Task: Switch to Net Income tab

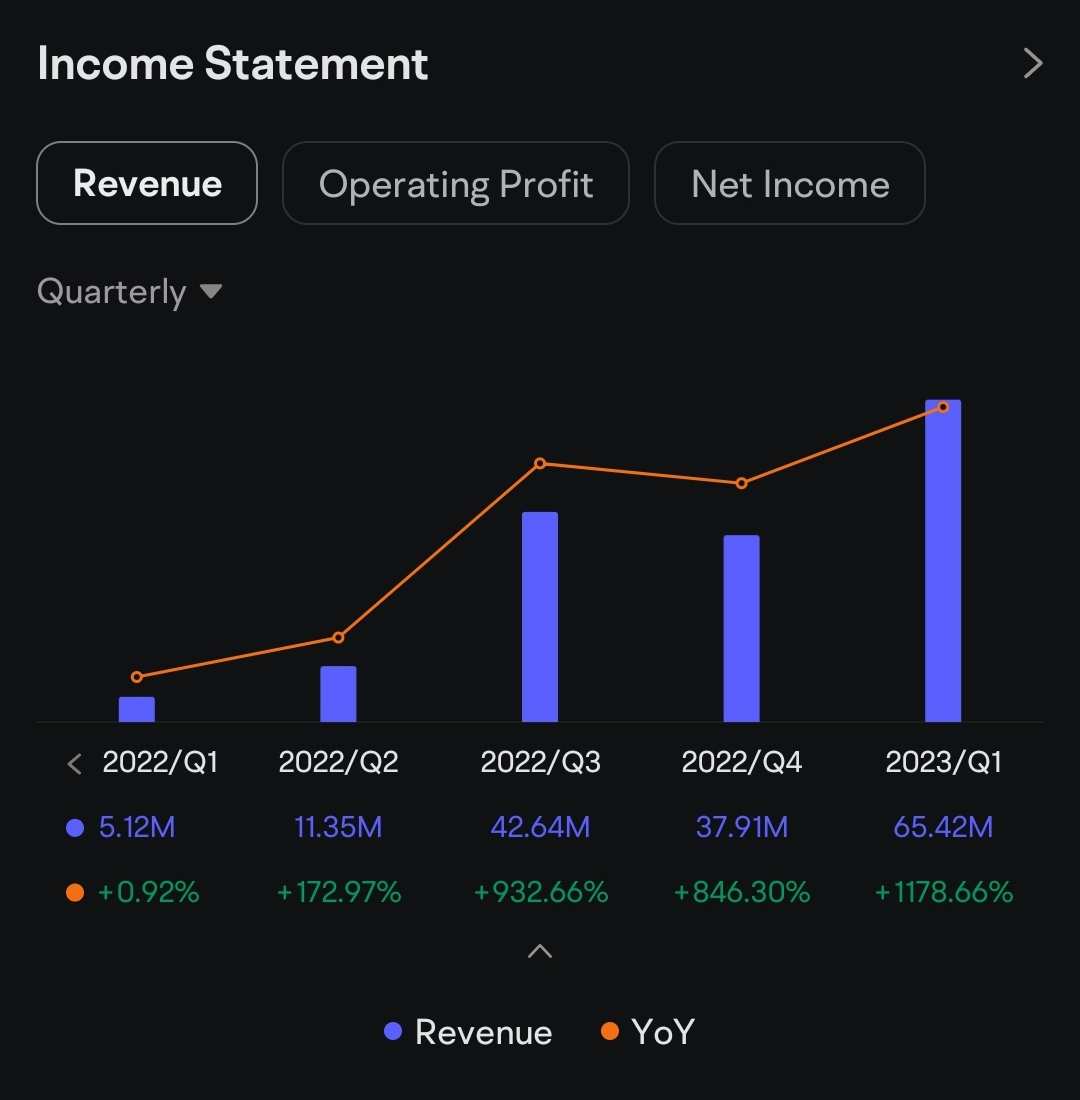Action: pyautogui.click(x=789, y=184)
